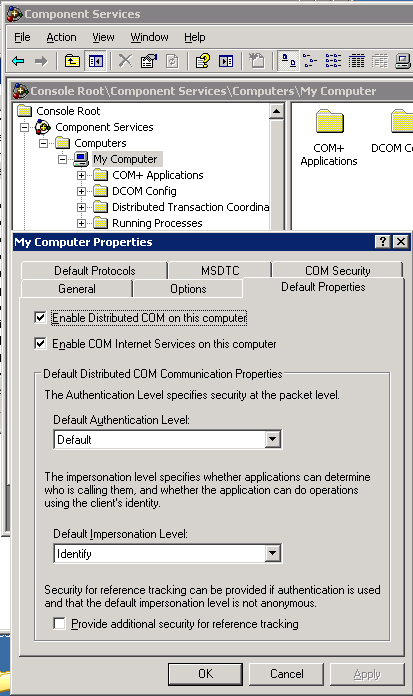Image resolution: width=413 pixels, height=696 pixels.
Task: Open COM+ Applications folder in right pane
Action: click(x=329, y=138)
